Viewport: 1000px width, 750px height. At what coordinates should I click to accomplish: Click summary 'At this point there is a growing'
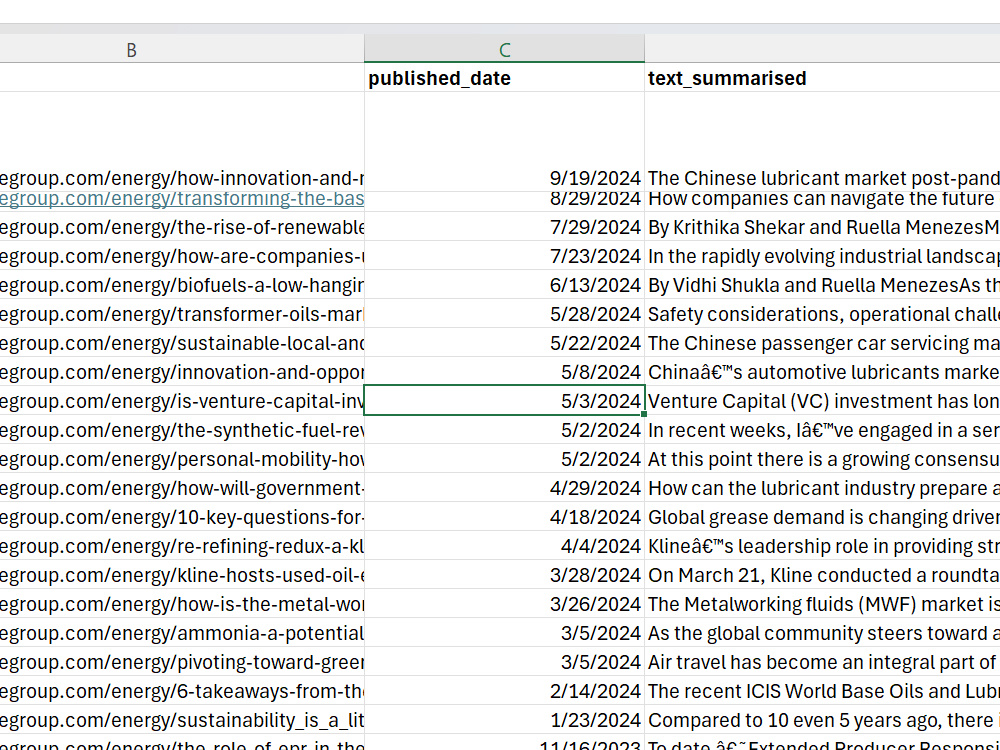(x=822, y=459)
